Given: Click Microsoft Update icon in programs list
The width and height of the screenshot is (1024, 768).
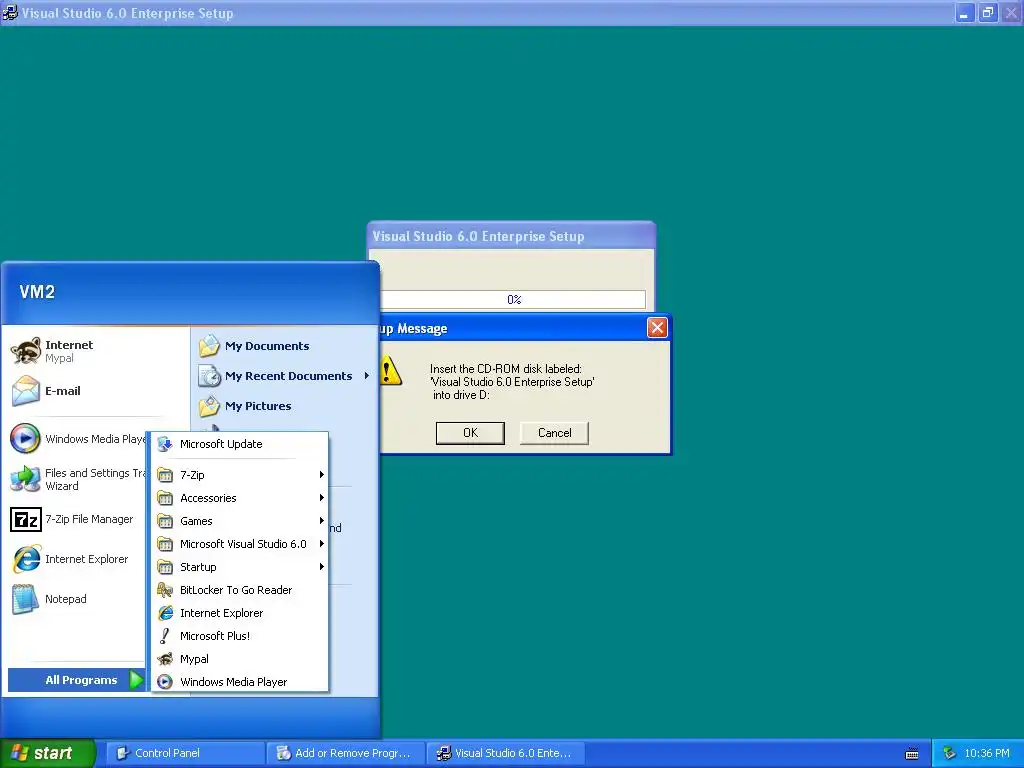Looking at the screenshot, I should point(165,444).
